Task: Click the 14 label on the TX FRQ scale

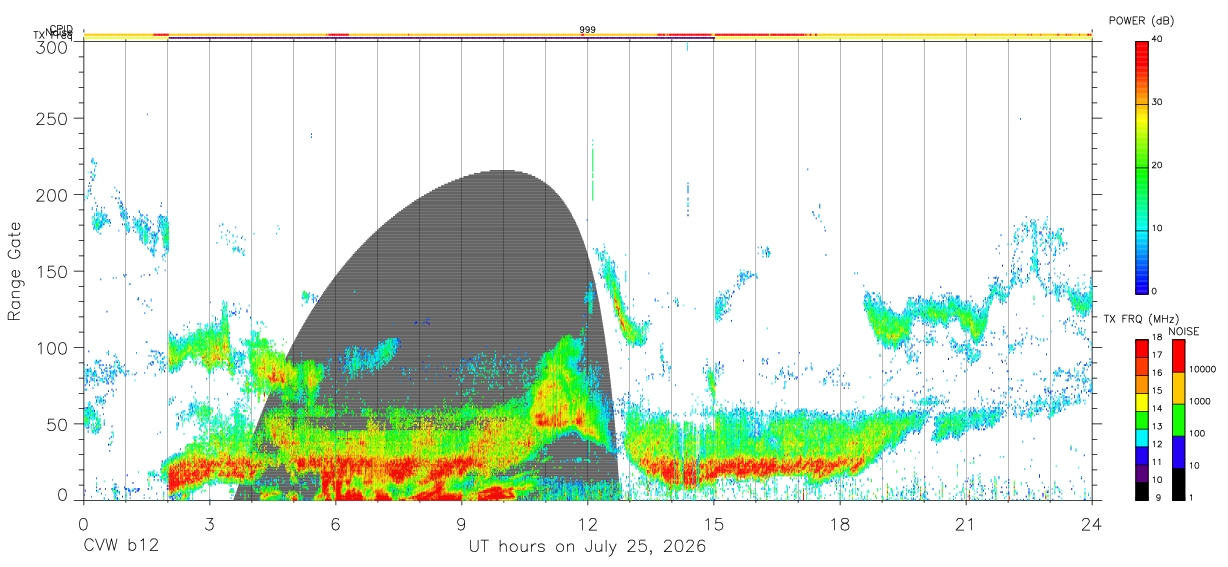Action: [x=1157, y=409]
